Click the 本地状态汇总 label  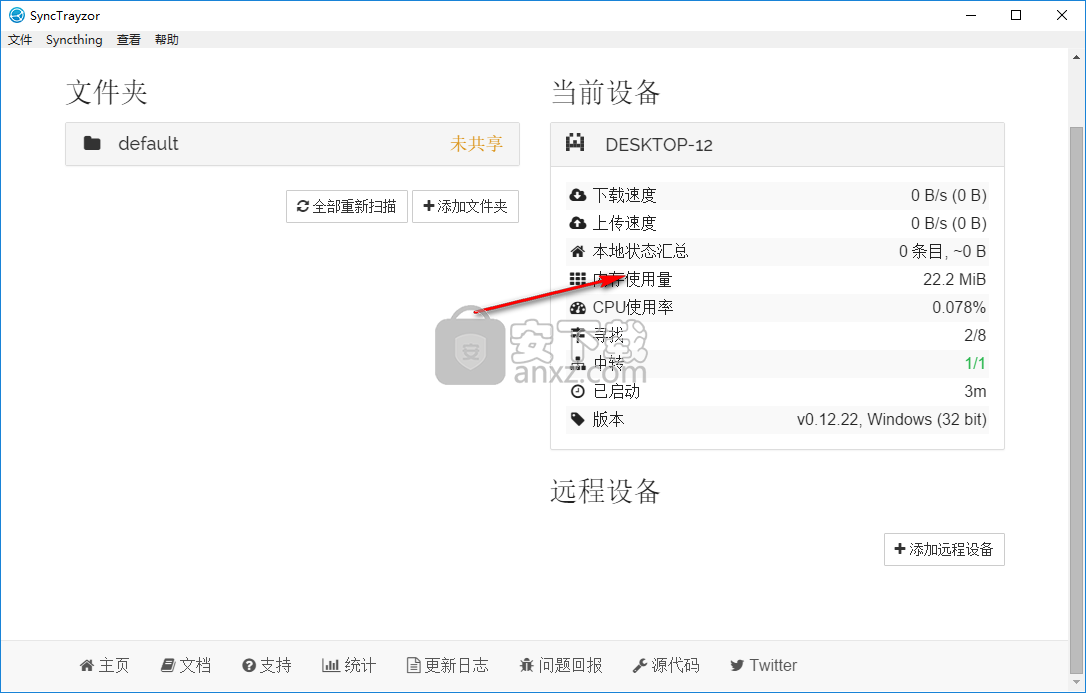point(641,251)
